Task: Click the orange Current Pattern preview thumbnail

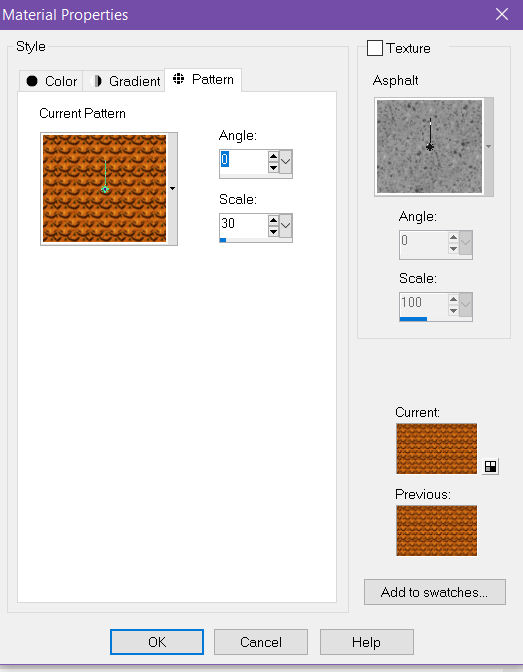Action: click(104, 189)
